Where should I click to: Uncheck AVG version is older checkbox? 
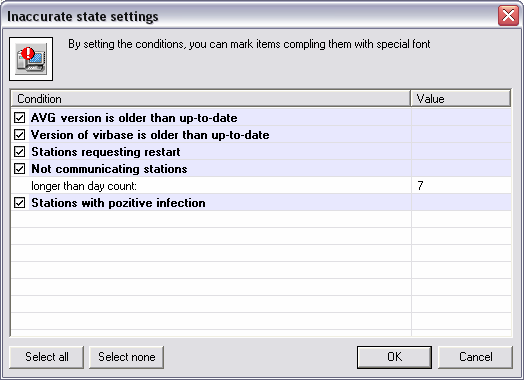(x=19, y=118)
